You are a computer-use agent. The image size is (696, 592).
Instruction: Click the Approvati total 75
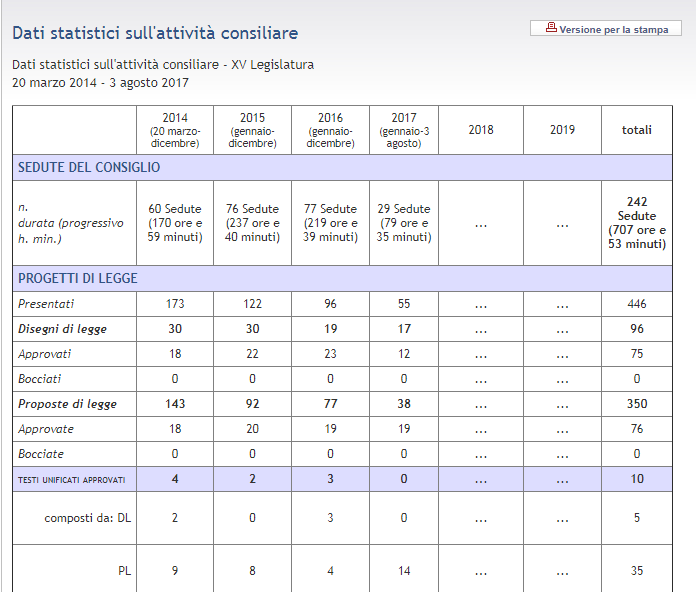(x=637, y=354)
